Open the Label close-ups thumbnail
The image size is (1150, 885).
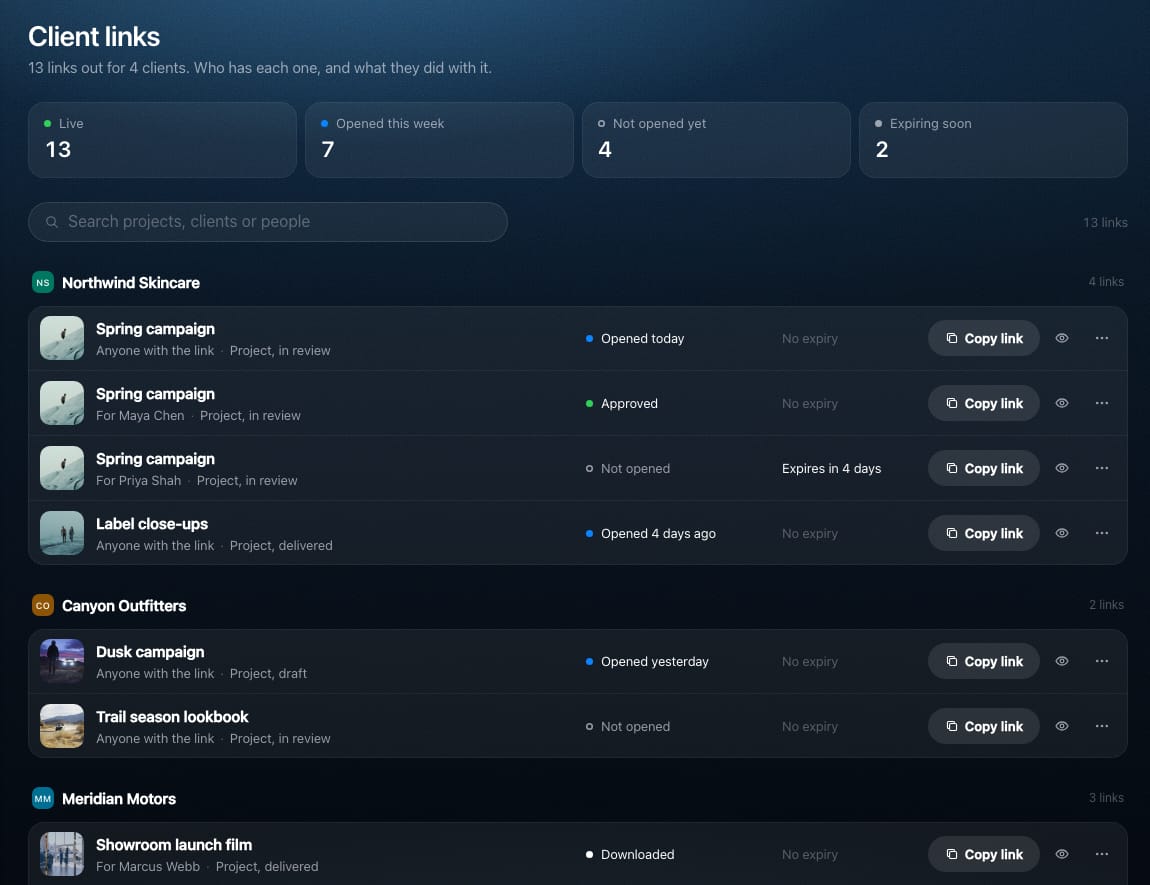(62, 533)
